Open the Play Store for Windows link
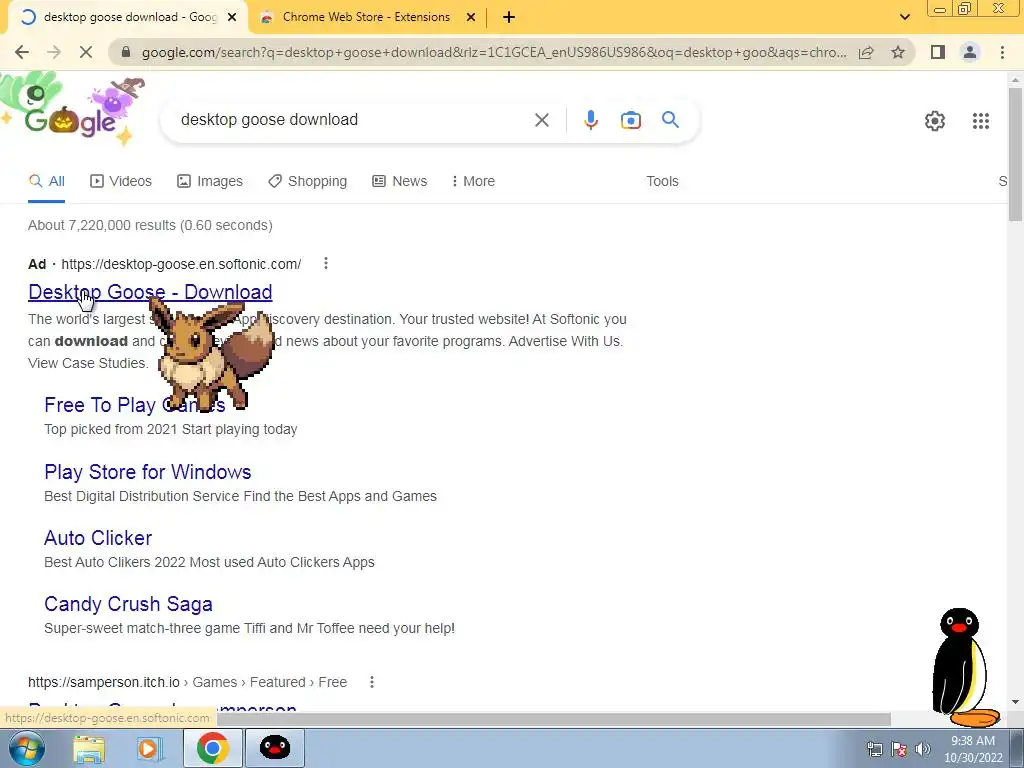 point(148,472)
